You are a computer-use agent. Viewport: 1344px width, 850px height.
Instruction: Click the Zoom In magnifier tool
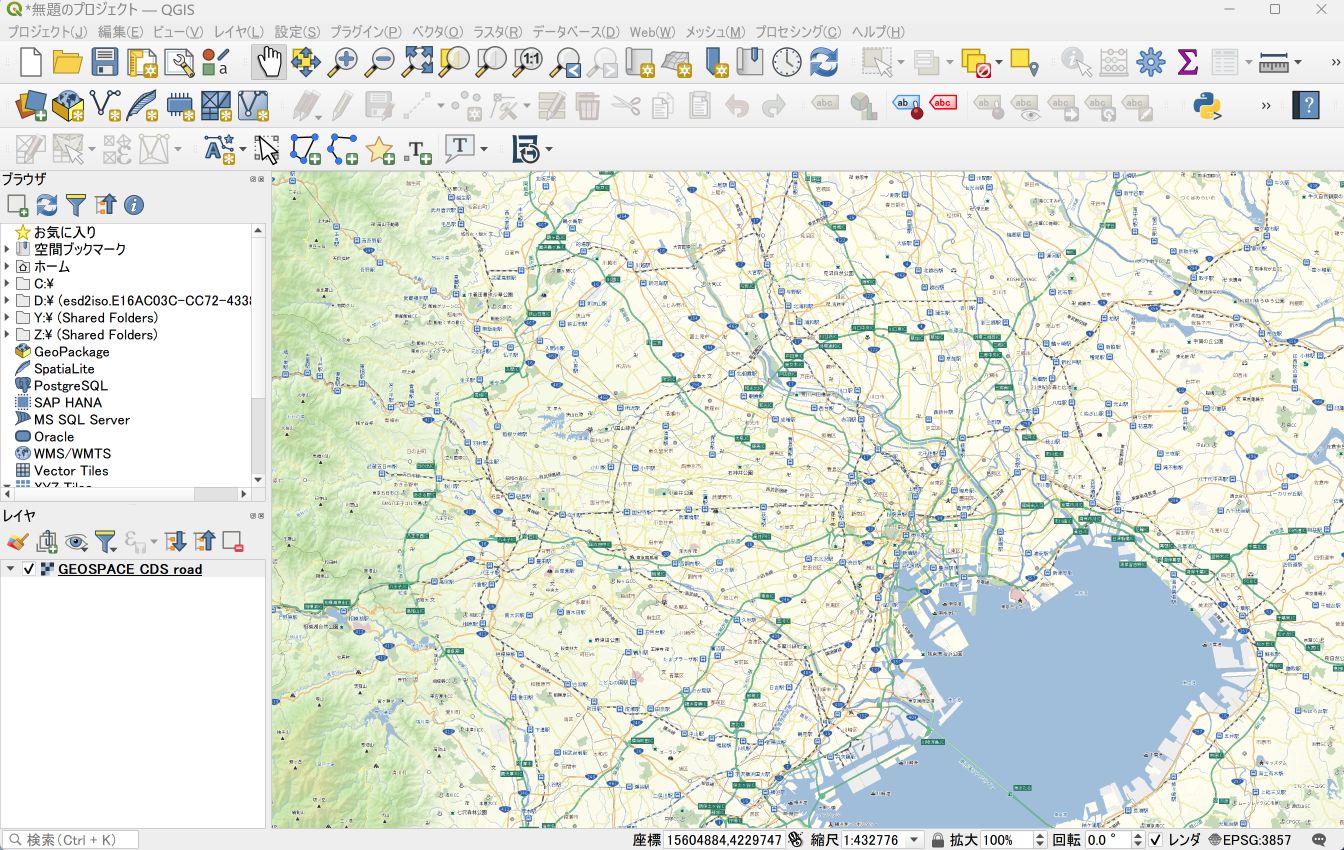click(343, 62)
